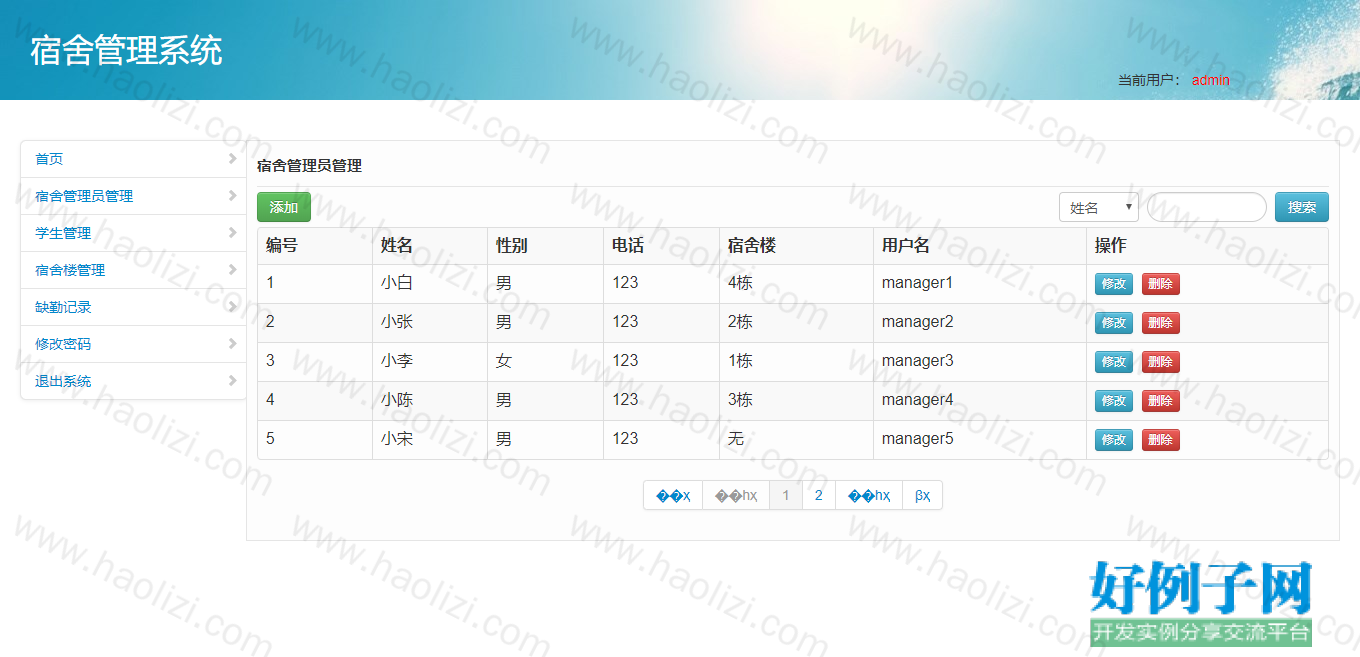
Task: Click 删除 for manager2 row
Action: point(1161,323)
